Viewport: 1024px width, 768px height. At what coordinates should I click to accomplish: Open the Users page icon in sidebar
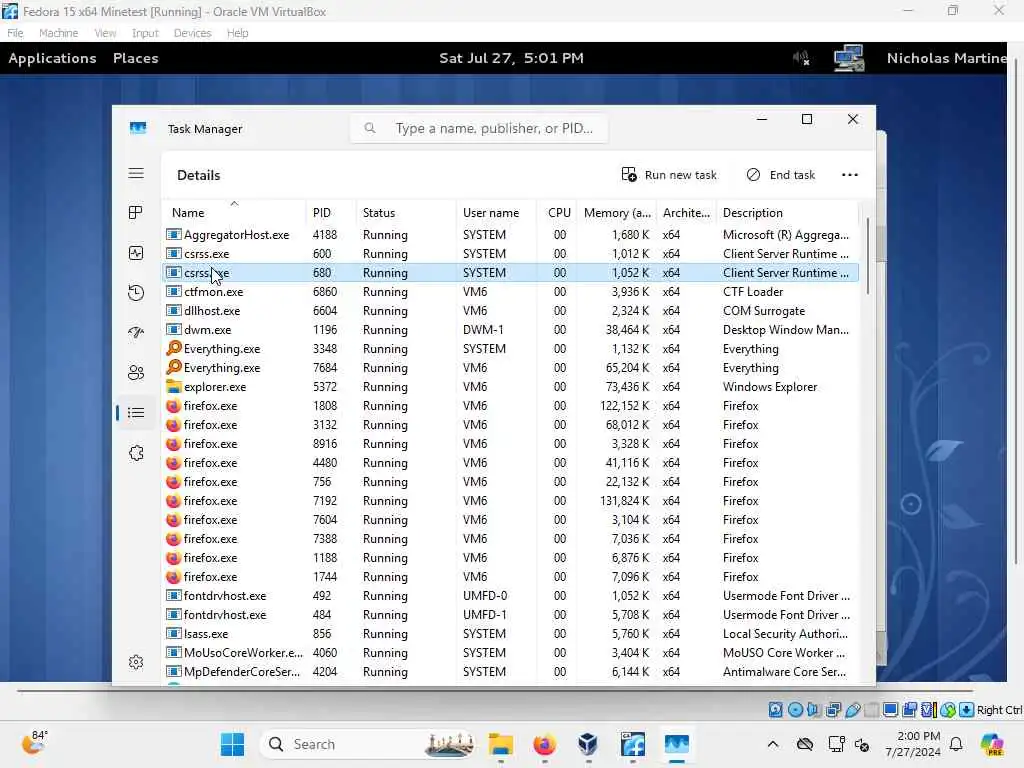pos(136,373)
